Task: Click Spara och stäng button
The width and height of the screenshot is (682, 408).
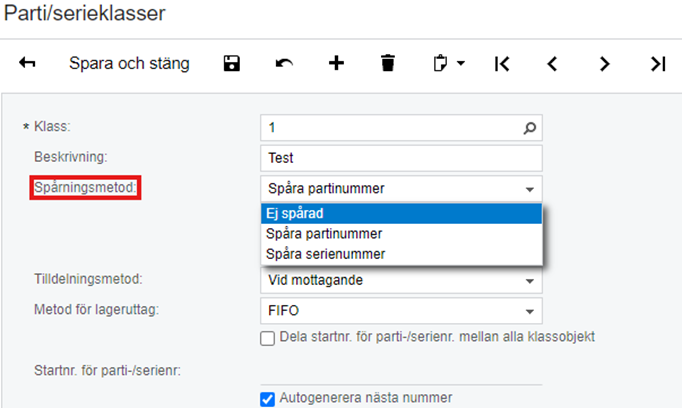Action: click(129, 64)
